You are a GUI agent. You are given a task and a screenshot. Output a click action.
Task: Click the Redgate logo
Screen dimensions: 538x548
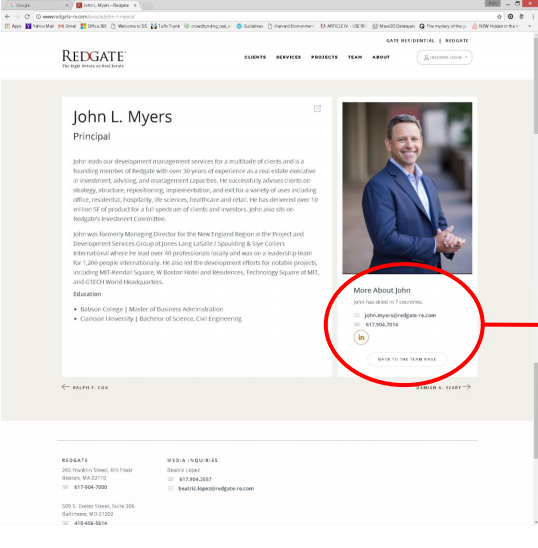(94, 59)
